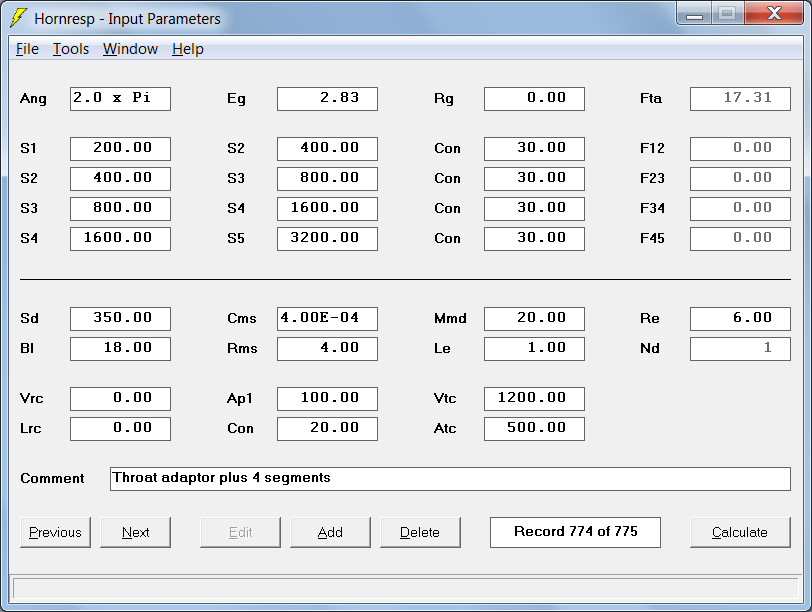Select the F45 field
Viewport: 812px width, 612px height.
[x=741, y=239]
